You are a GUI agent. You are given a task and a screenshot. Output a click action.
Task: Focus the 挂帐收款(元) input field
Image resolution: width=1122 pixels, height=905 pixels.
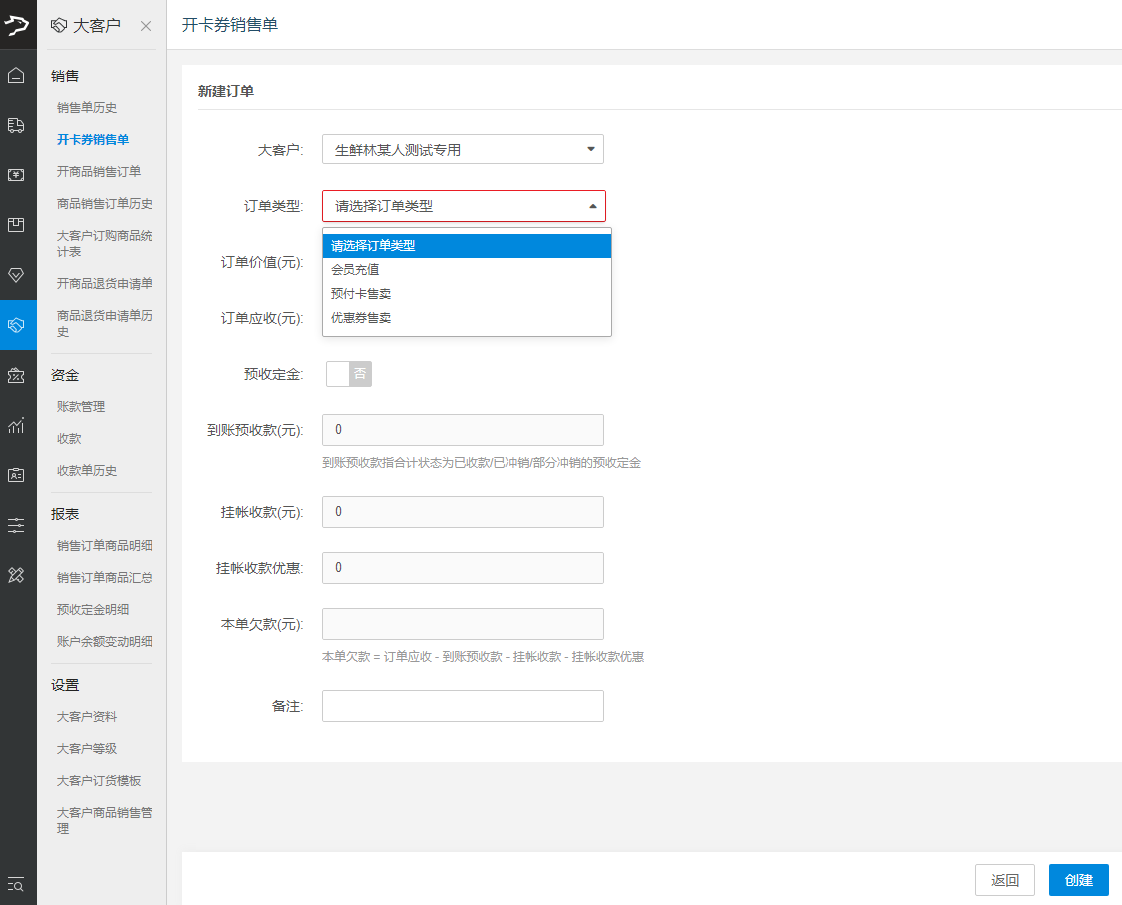[463, 512]
